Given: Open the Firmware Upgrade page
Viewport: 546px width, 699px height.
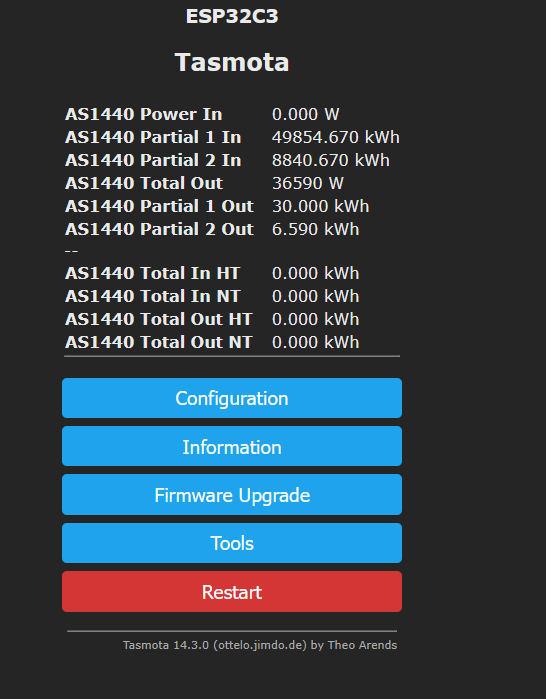Looking at the screenshot, I should click(x=232, y=495).
